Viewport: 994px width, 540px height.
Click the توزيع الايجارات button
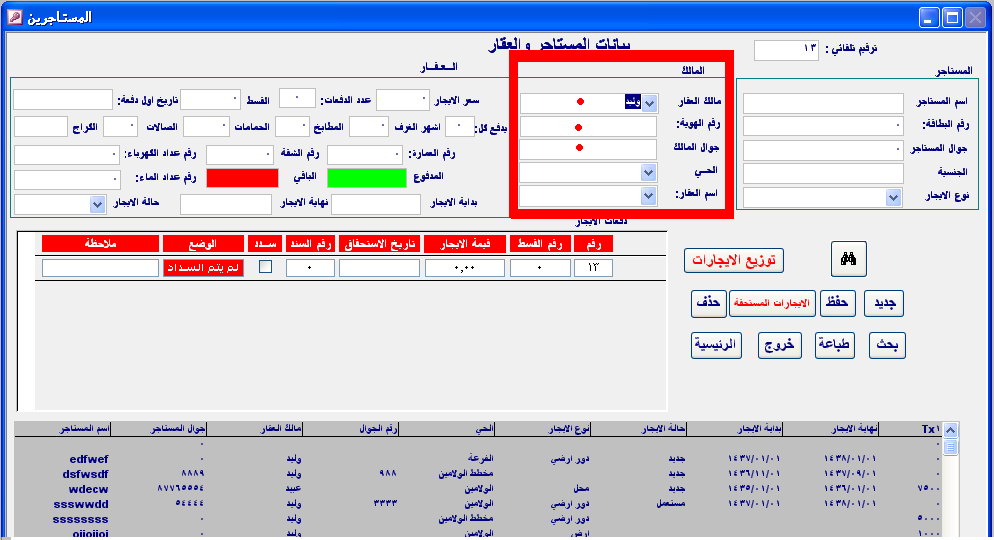click(x=733, y=260)
